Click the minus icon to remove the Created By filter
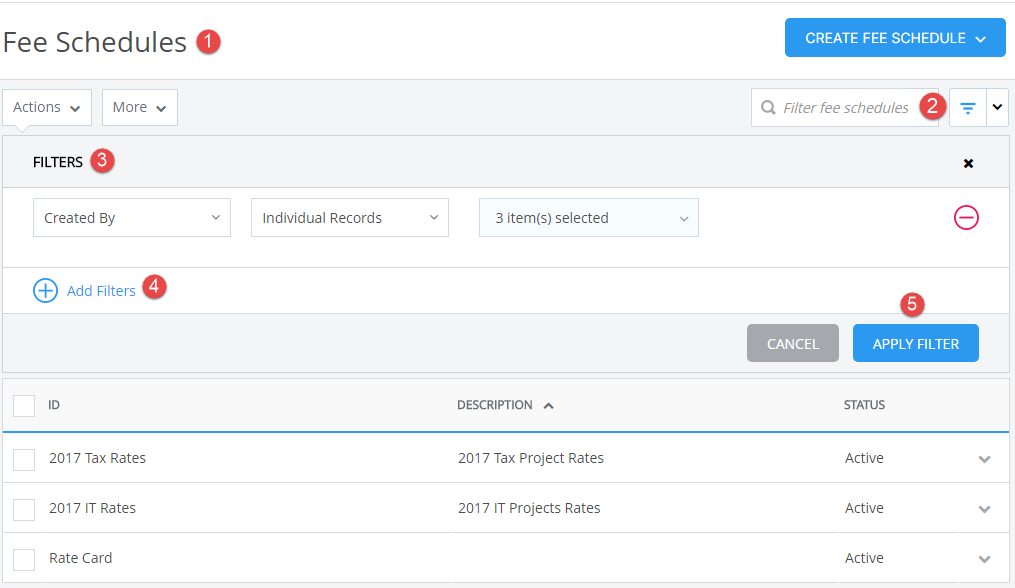 [x=966, y=217]
